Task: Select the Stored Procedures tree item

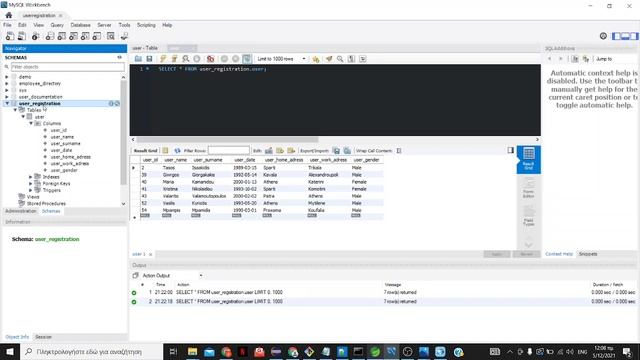Action: point(46,203)
